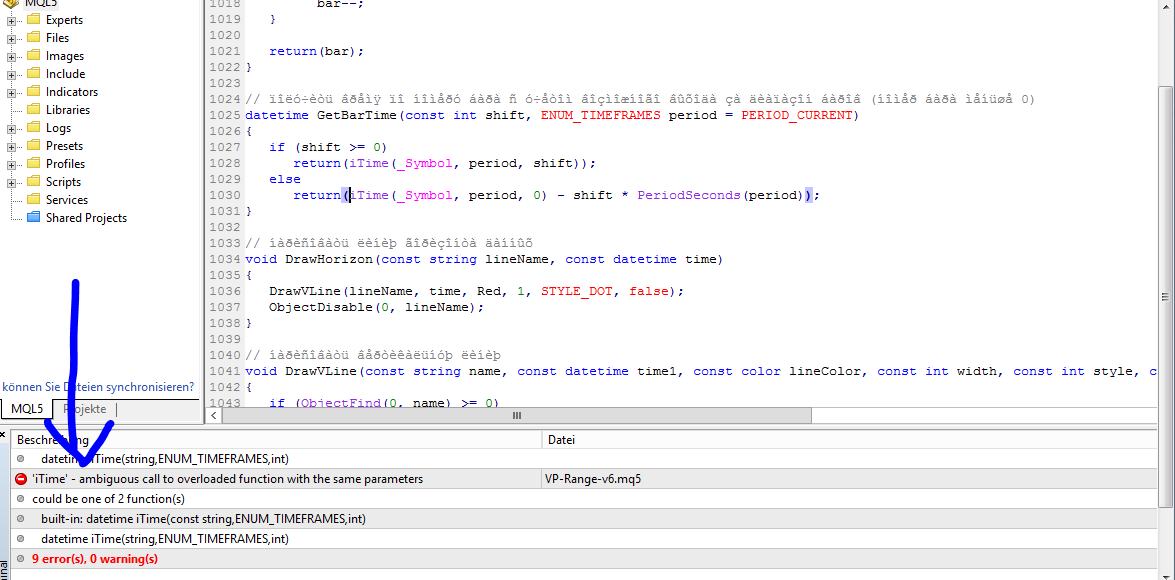The width and height of the screenshot is (1175, 580).
Task: Click the blue Shared Projects folder icon
Action: tap(33, 218)
